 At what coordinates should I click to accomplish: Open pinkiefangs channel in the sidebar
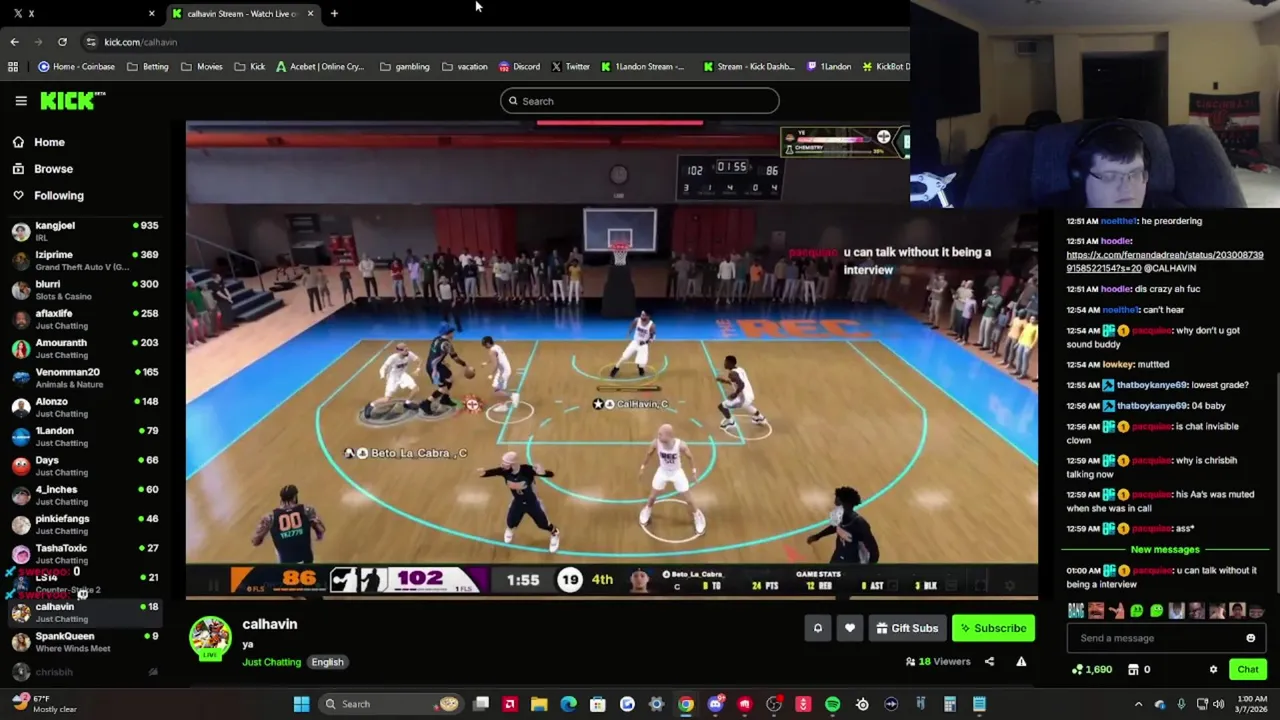(x=85, y=524)
